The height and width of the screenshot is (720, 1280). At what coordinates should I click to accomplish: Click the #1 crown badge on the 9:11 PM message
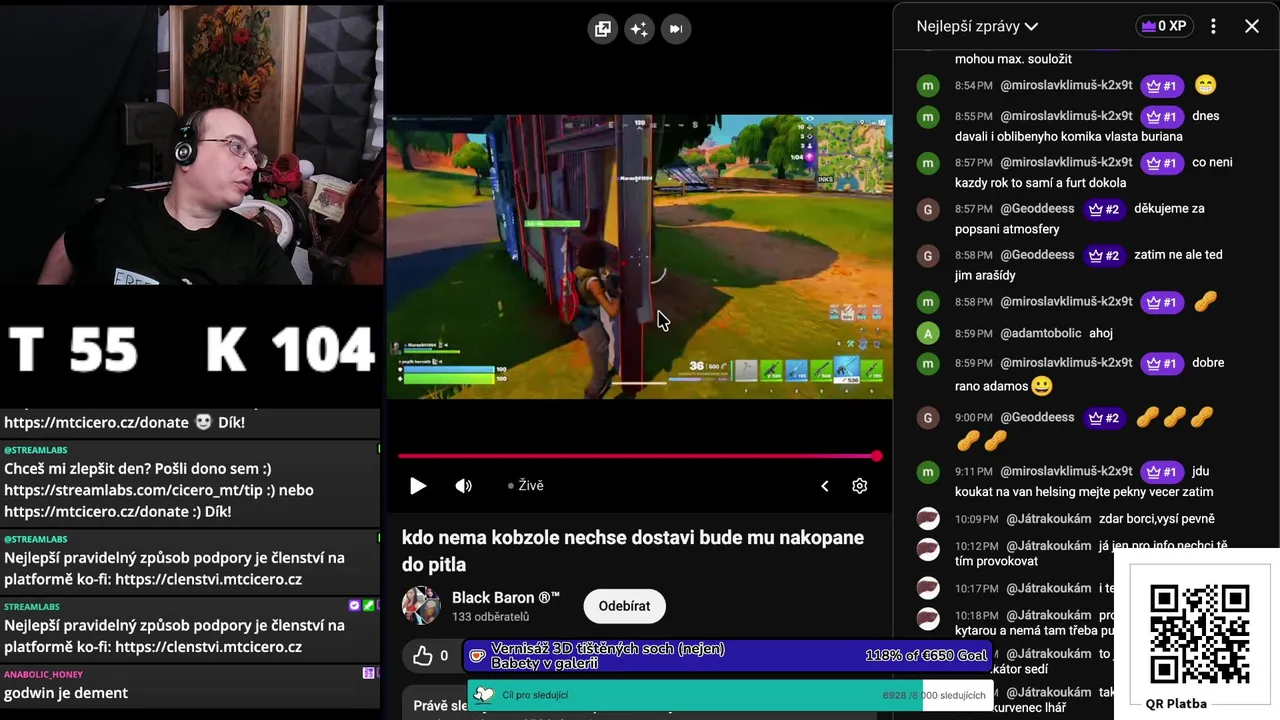pos(1162,472)
